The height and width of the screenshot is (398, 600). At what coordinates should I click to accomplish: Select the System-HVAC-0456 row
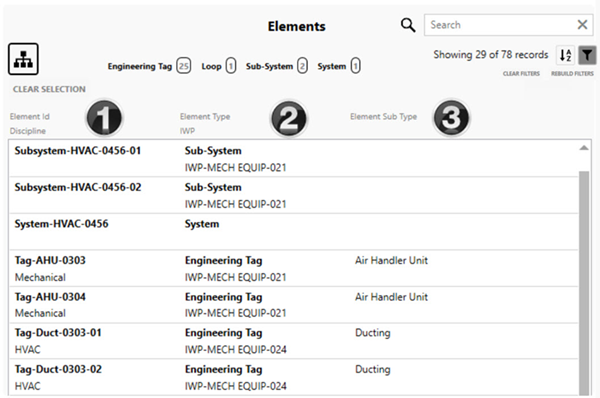[x=293, y=232]
